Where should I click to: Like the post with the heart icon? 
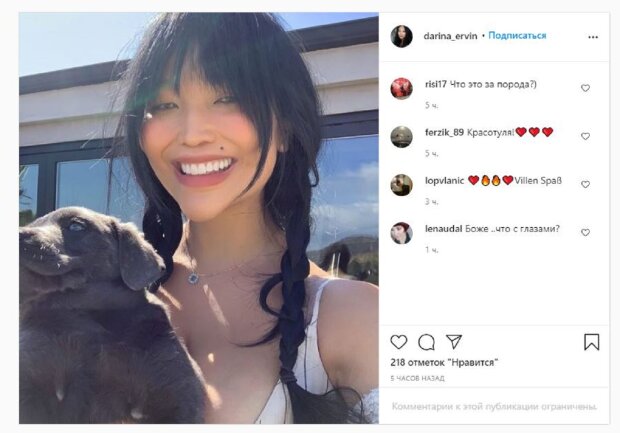[399, 342]
